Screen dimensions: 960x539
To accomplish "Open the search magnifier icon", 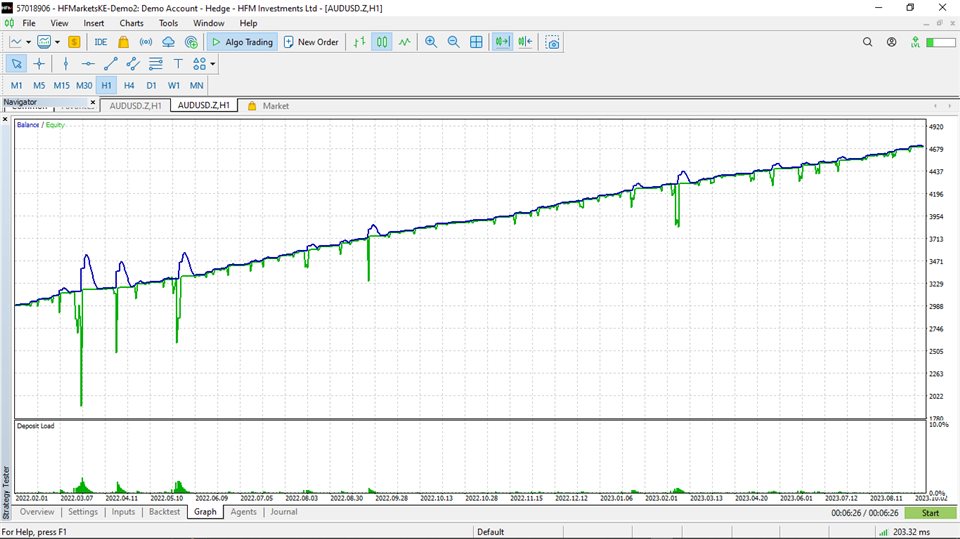I will coord(868,42).
